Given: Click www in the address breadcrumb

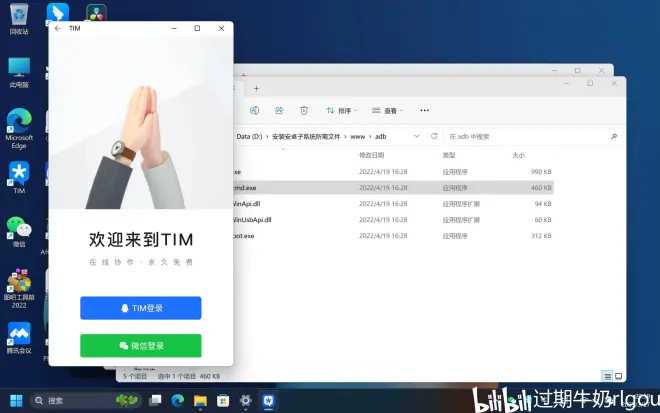Looking at the screenshot, I should [x=358, y=136].
